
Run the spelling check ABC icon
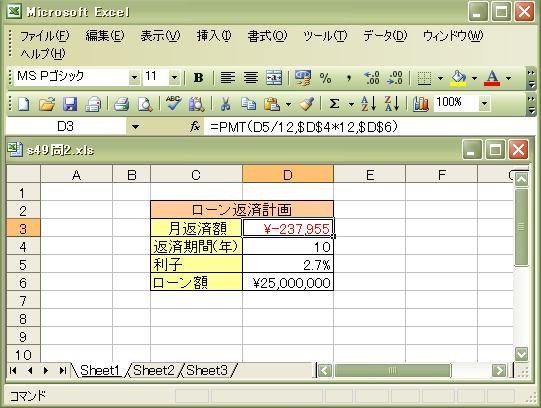pyautogui.click(x=174, y=103)
